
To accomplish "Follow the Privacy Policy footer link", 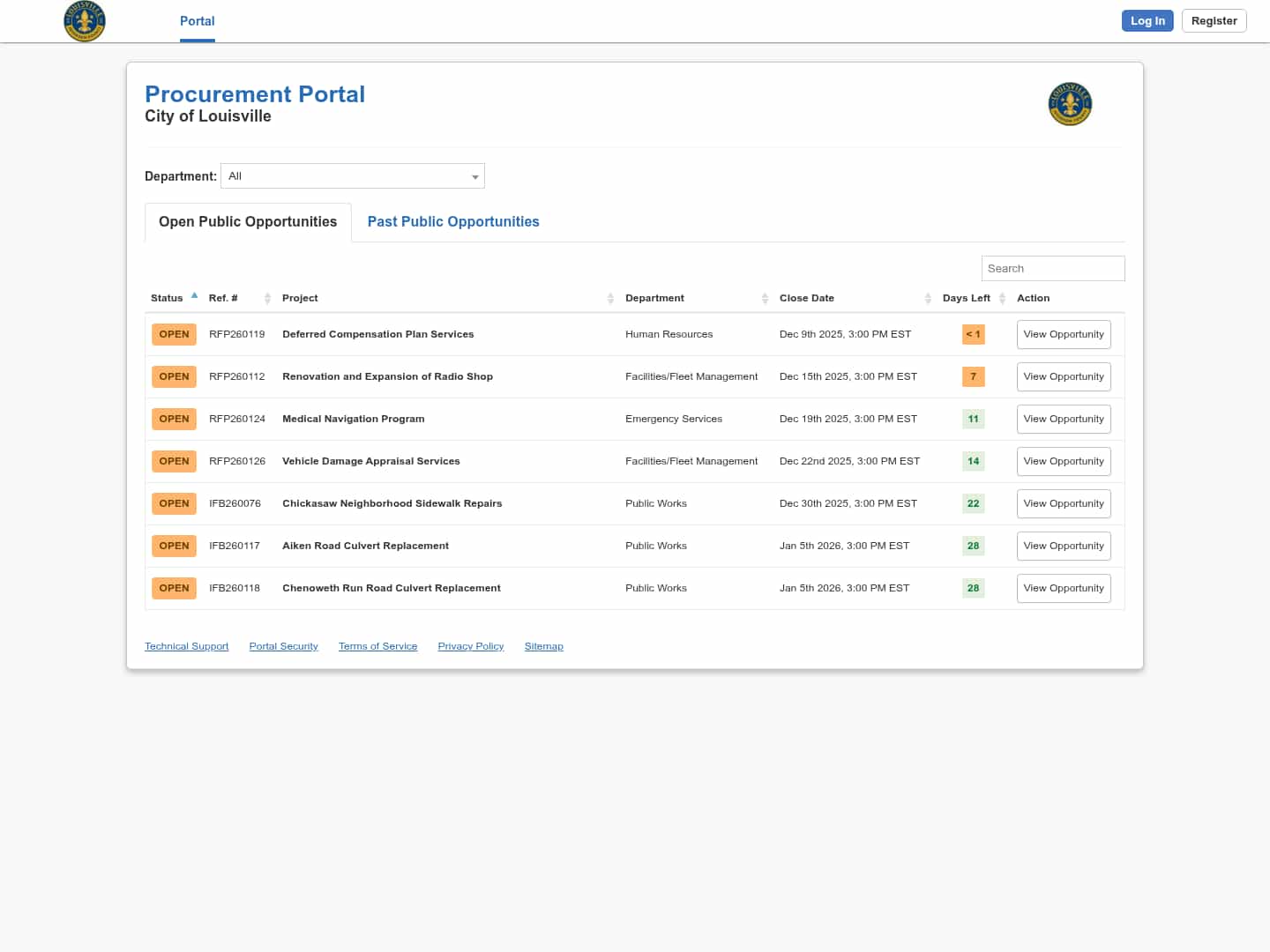I will [471, 647].
